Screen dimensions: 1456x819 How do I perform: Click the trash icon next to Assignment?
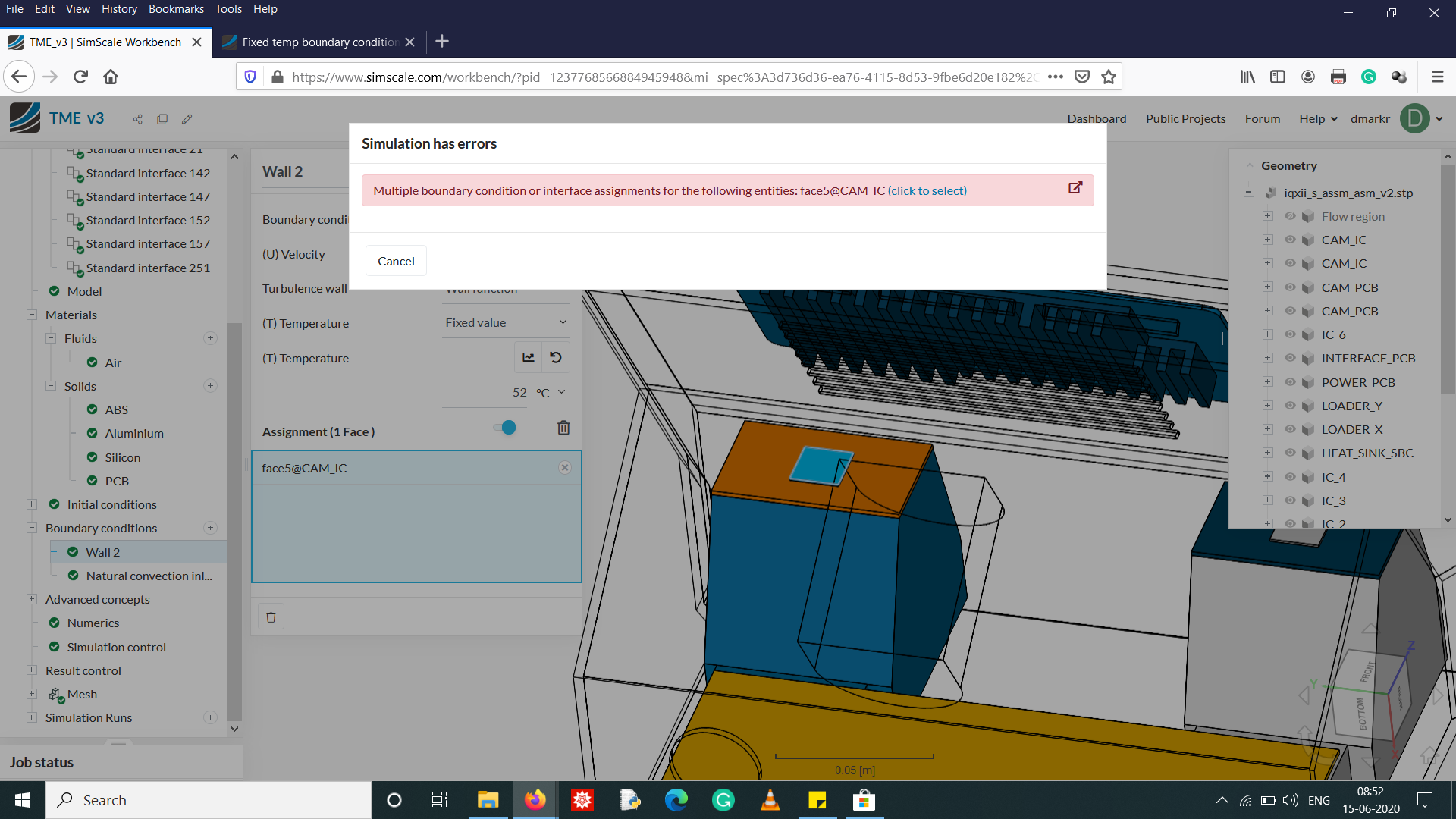pyautogui.click(x=563, y=428)
